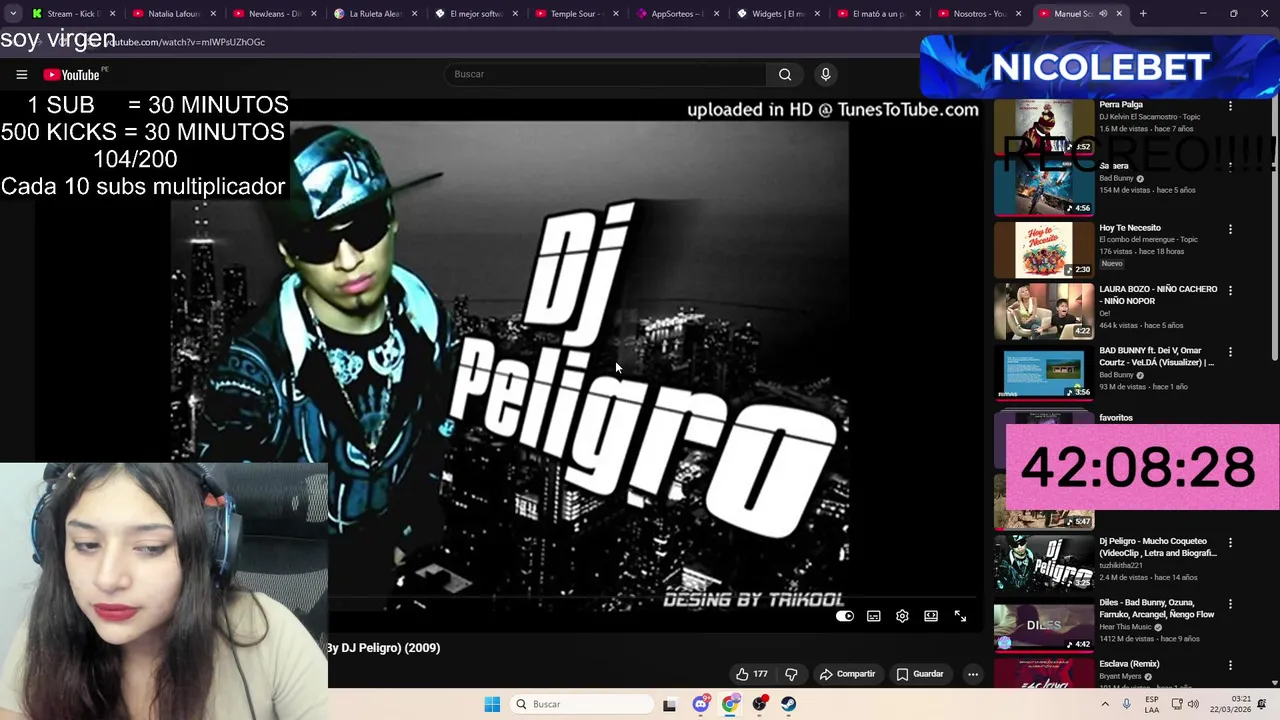Like the video with 177 likes
The height and width of the screenshot is (720, 1280).
(752, 674)
